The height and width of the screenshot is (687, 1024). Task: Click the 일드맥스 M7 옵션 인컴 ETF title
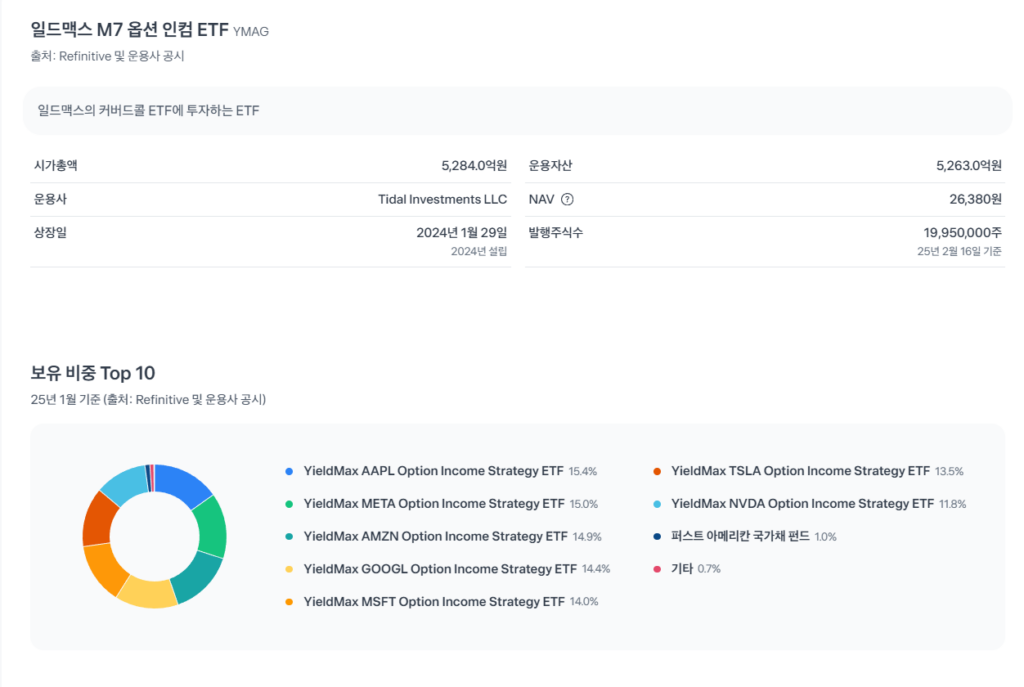(x=129, y=29)
